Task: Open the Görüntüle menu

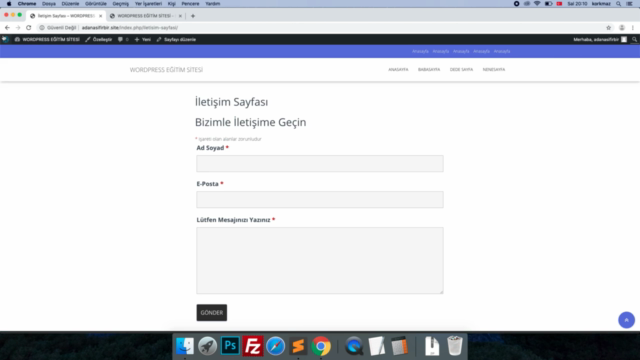Action: 96,4
